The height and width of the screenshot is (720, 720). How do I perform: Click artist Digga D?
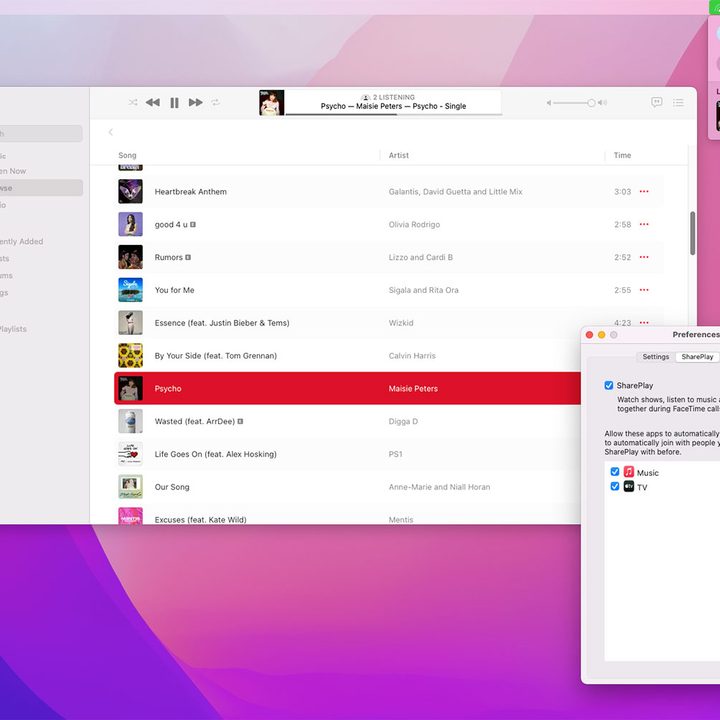(x=403, y=422)
